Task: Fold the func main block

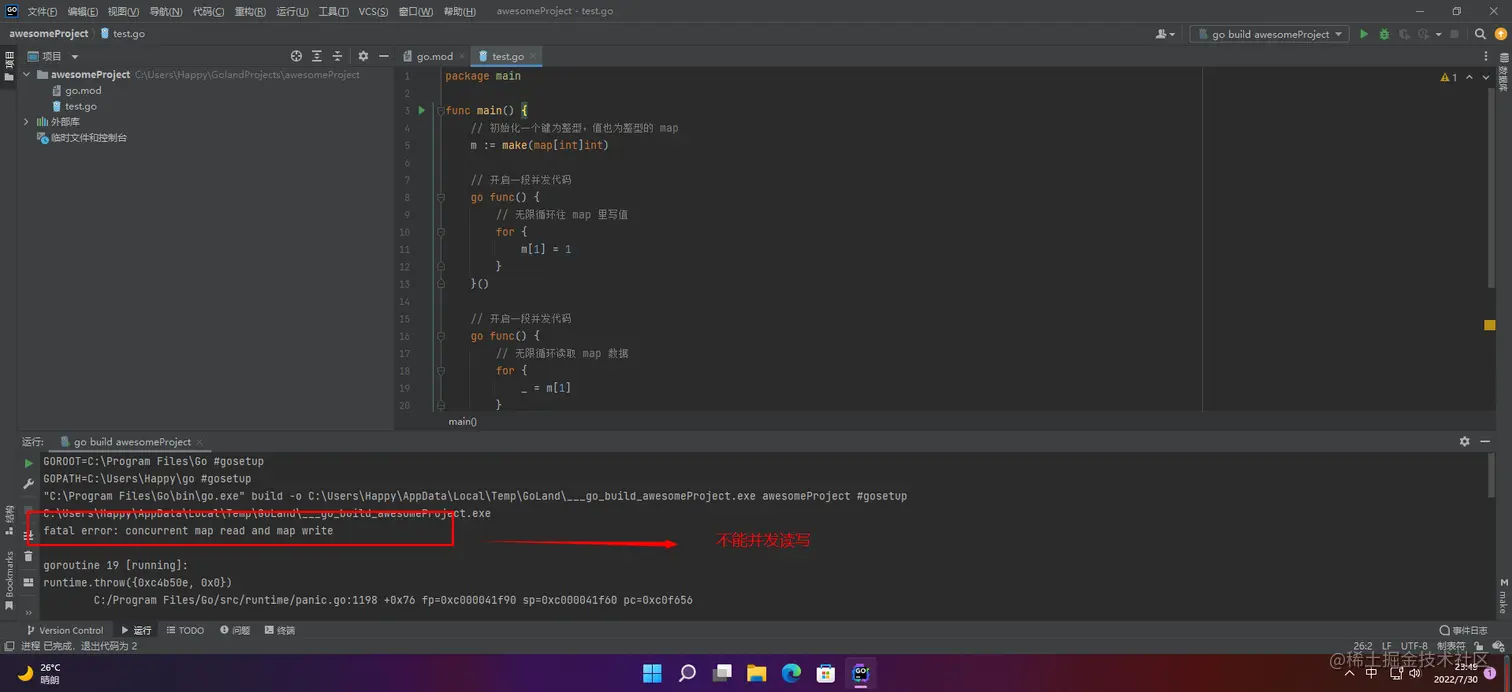Action: 440,110
